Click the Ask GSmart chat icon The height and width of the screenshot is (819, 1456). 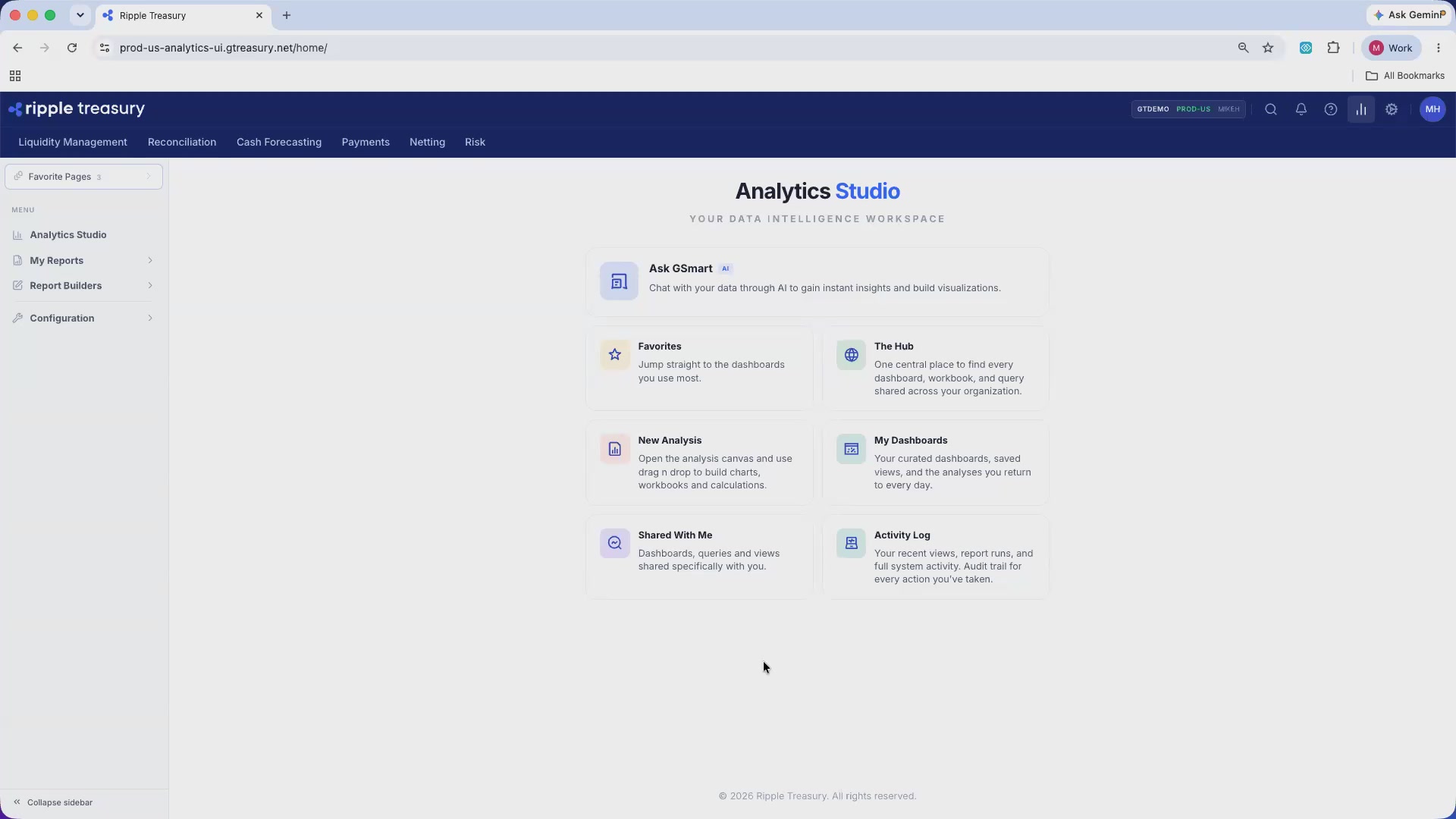coord(619,281)
